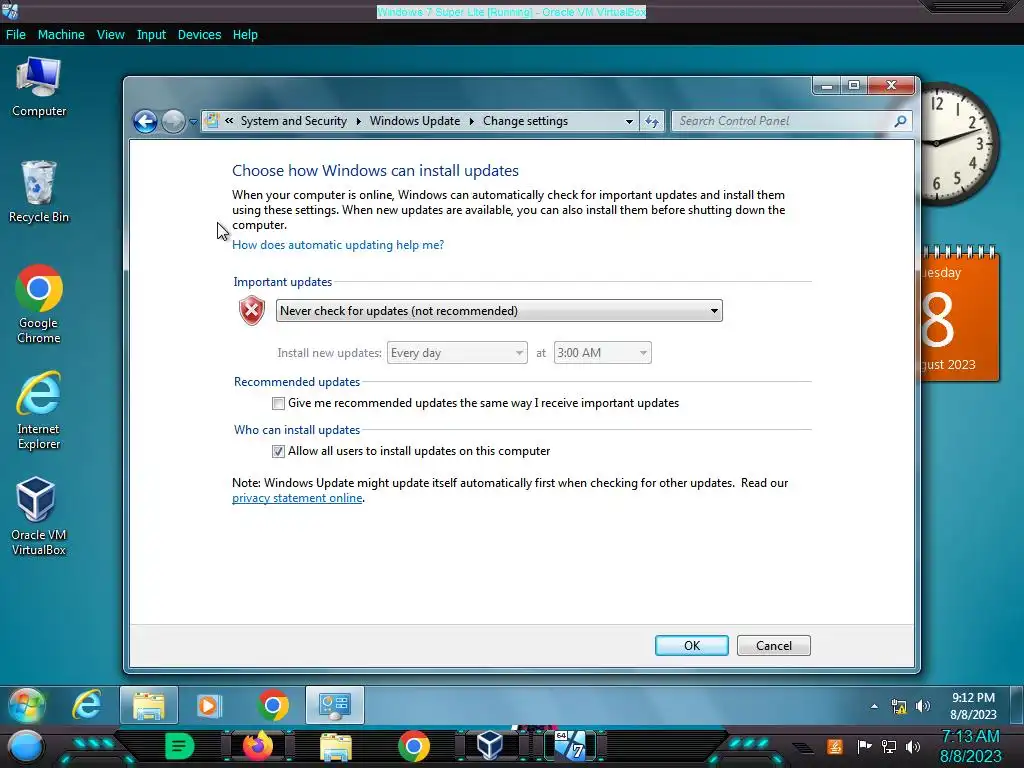Toggle recommended updates checkbox
This screenshot has width=1024, height=768.
click(x=278, y=404)
